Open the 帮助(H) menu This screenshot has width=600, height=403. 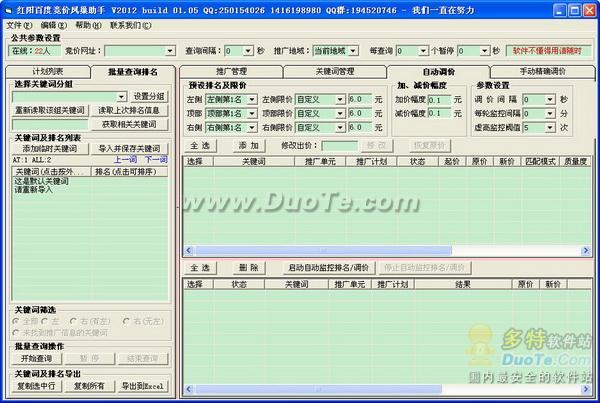[88, 25]
